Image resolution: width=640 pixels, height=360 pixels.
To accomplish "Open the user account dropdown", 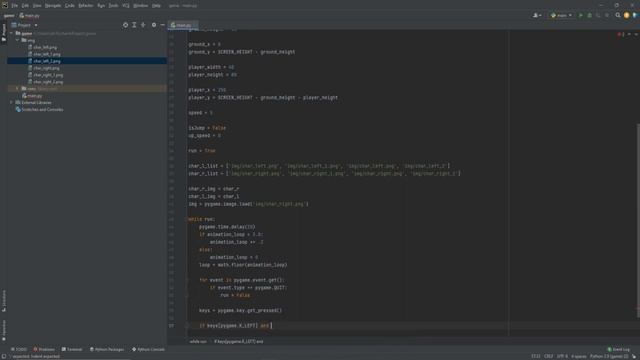I will pyautogui.click(x=538, y=16).
